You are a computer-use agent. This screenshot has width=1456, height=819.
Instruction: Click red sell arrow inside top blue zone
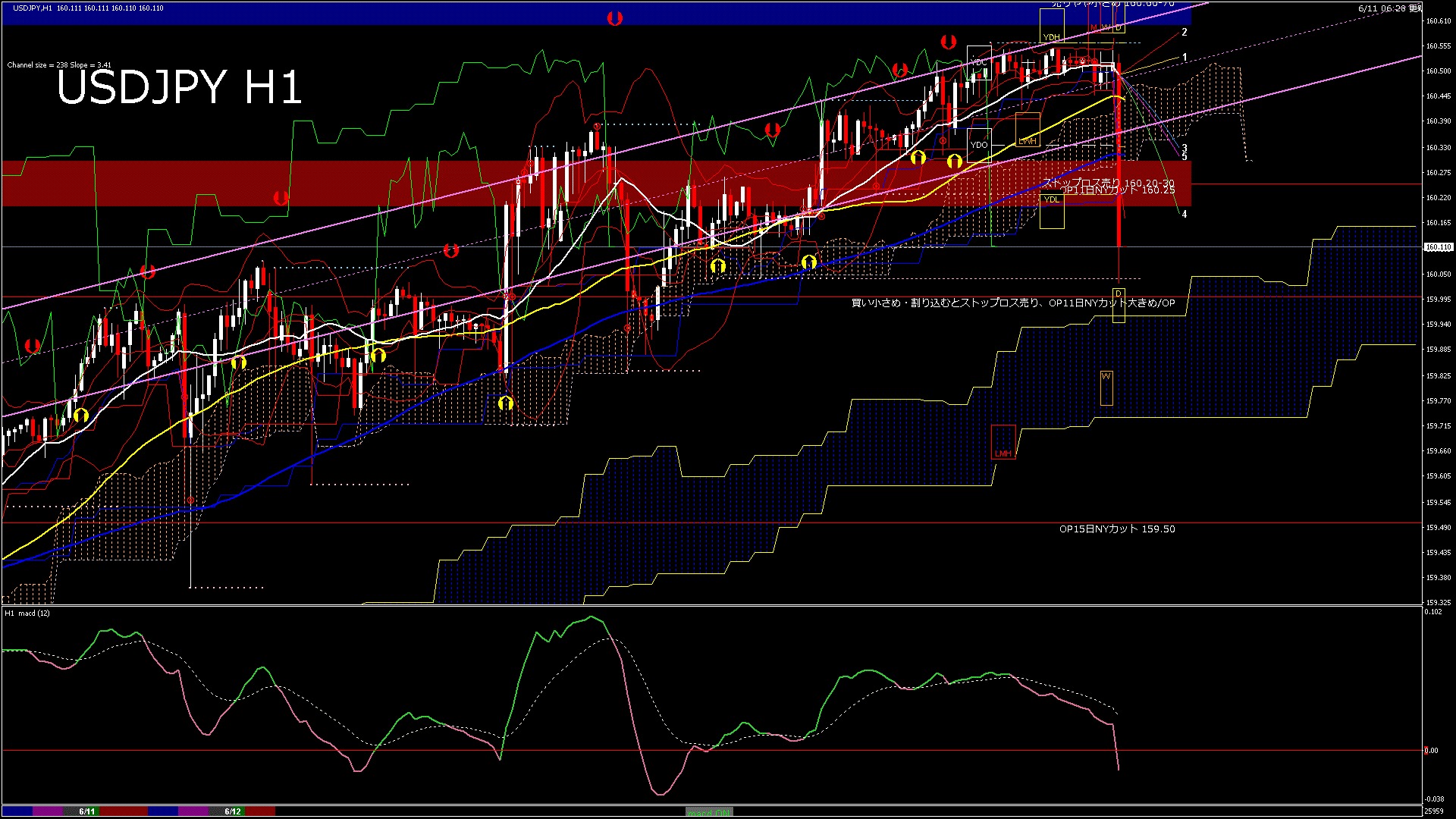click(615, 18)
